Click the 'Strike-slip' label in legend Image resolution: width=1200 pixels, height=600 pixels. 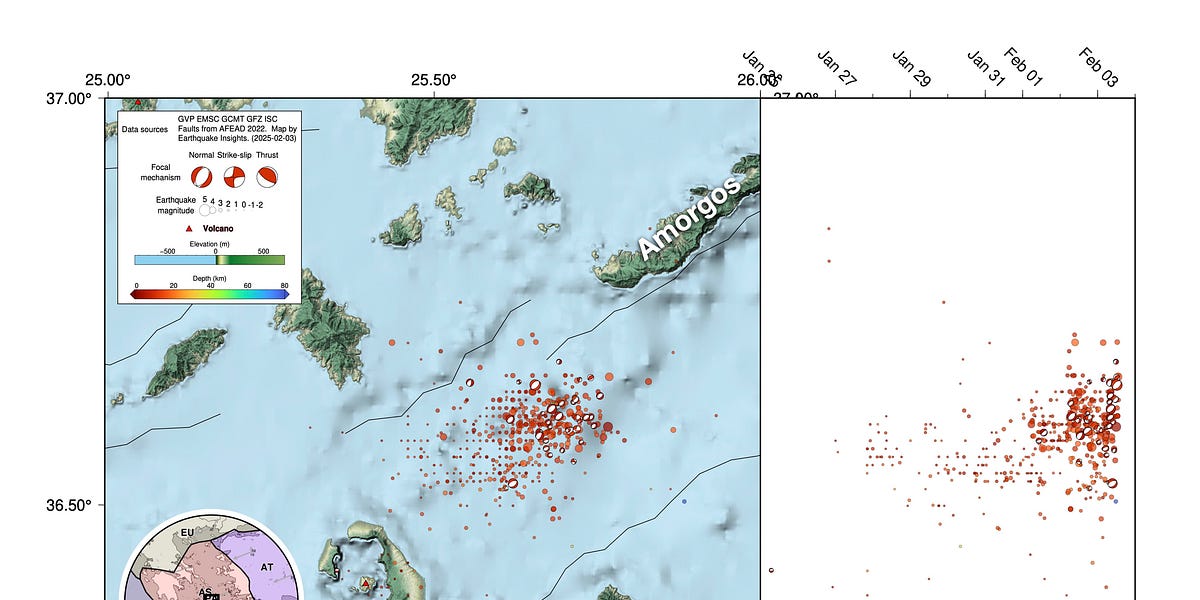(x=234, y=155)
